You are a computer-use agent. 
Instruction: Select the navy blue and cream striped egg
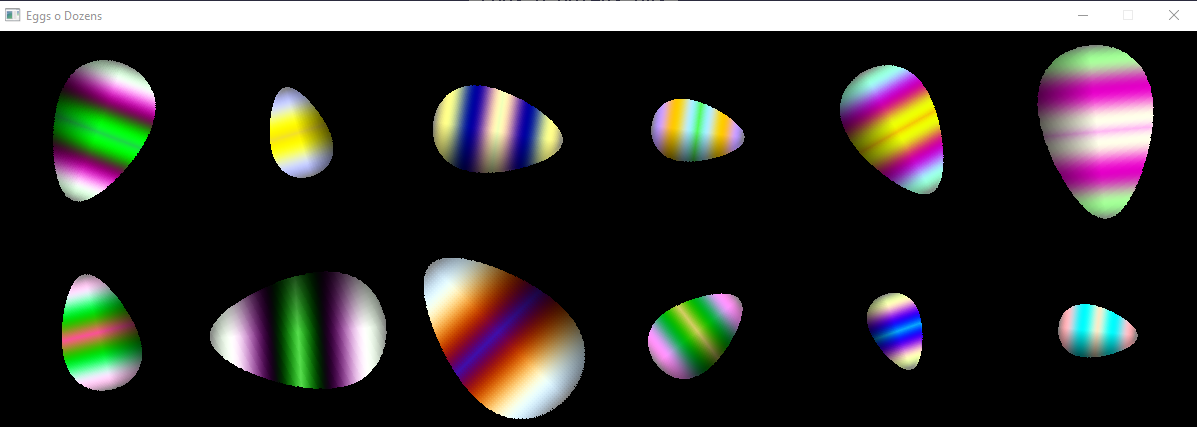tap(498, 128)
